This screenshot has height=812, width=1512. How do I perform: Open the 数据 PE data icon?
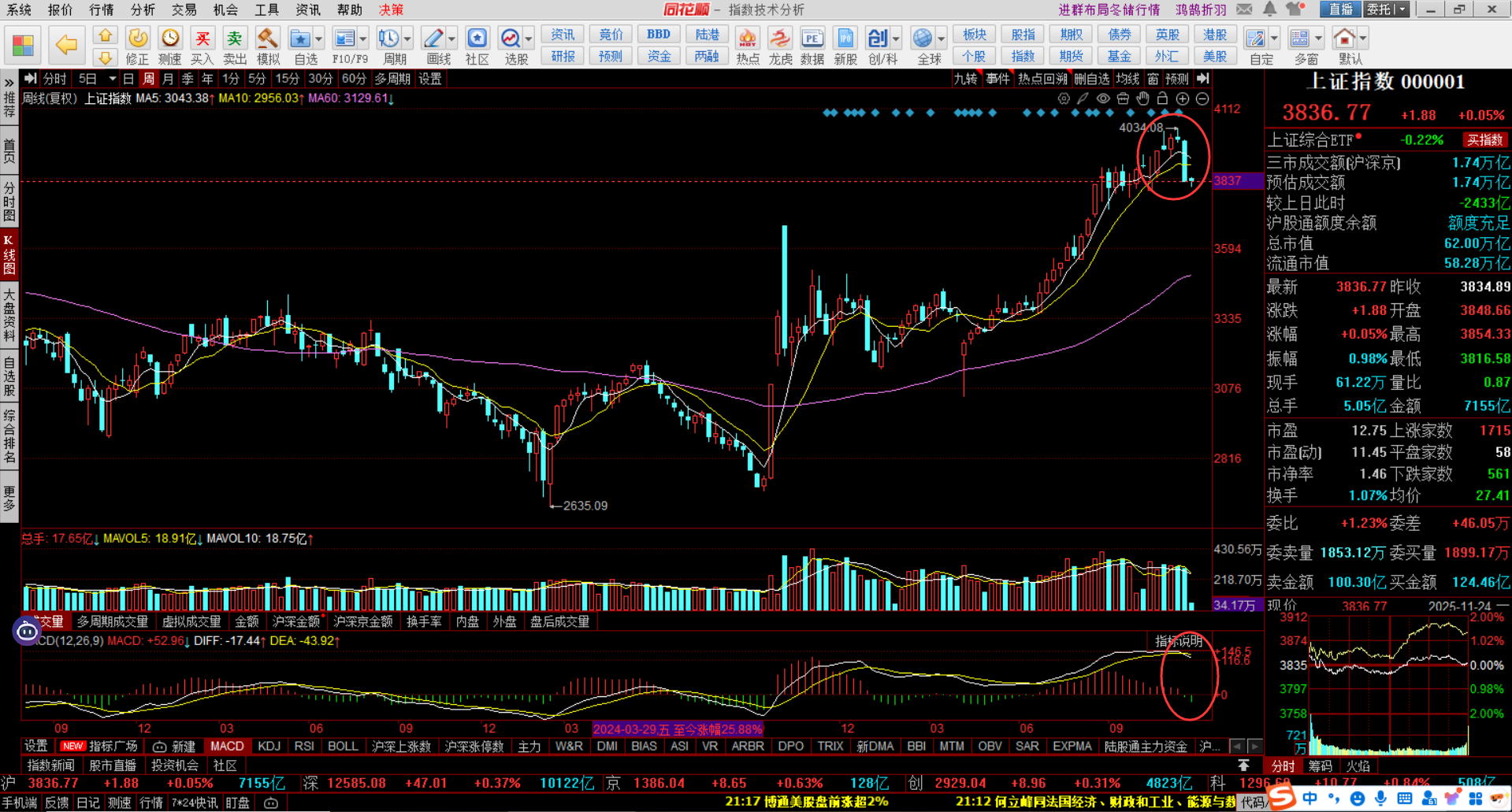point(812,46)
